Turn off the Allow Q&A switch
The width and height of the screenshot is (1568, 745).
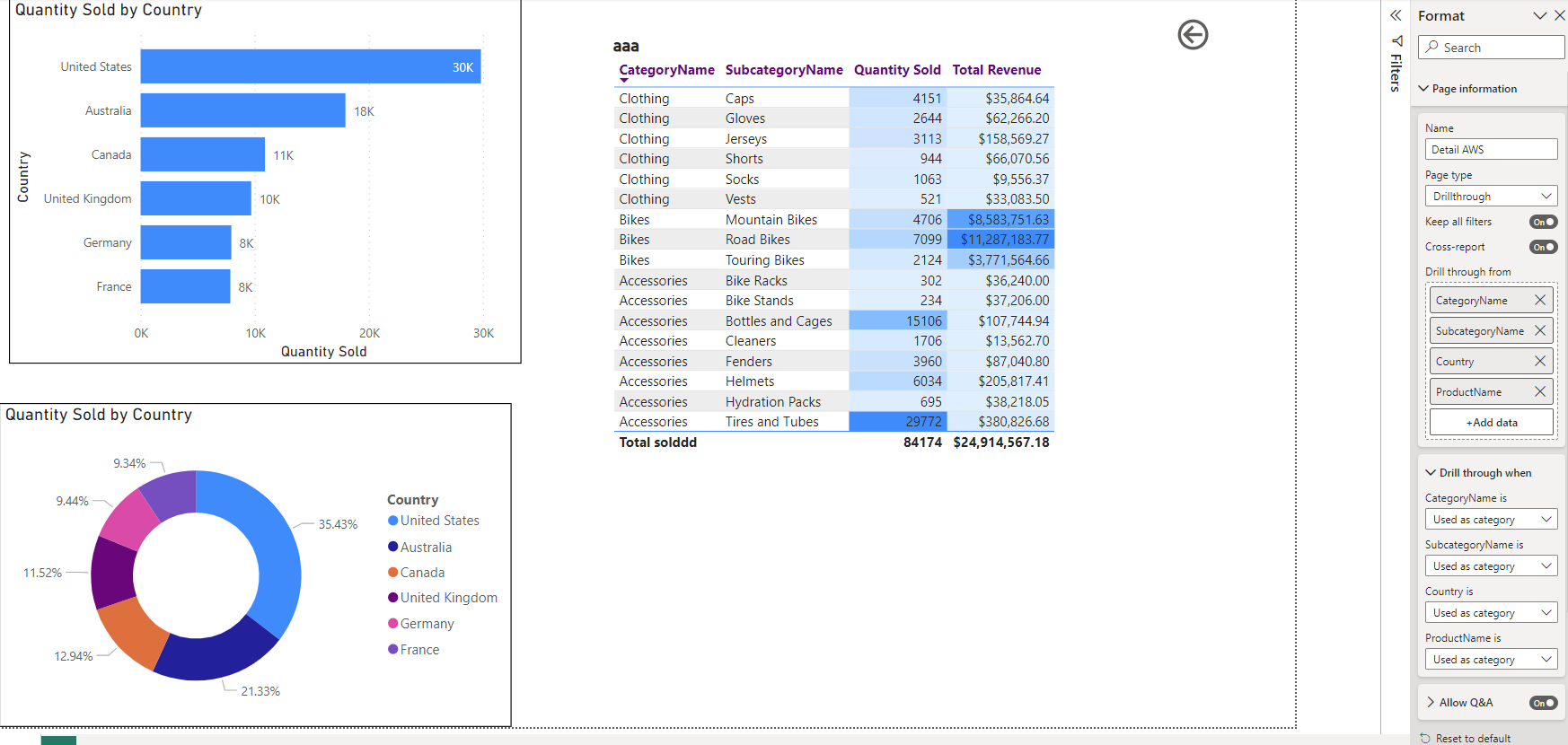[1543, 703]
